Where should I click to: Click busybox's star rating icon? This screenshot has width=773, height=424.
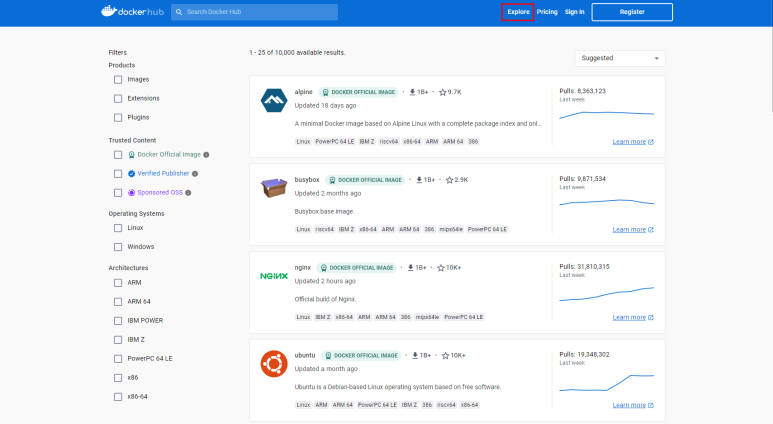coord(449,180)
